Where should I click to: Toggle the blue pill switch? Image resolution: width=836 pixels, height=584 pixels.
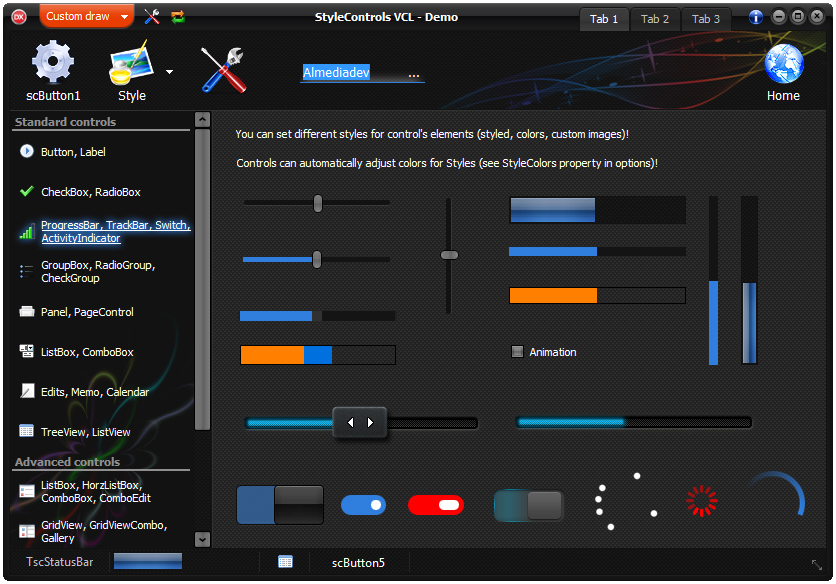point(363,505)
